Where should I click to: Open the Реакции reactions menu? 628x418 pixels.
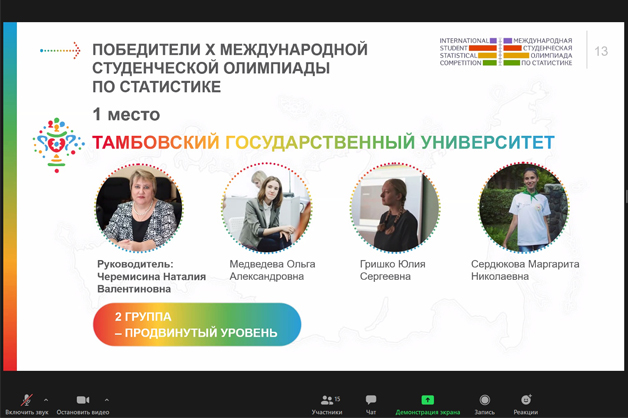tap(526, 404)
